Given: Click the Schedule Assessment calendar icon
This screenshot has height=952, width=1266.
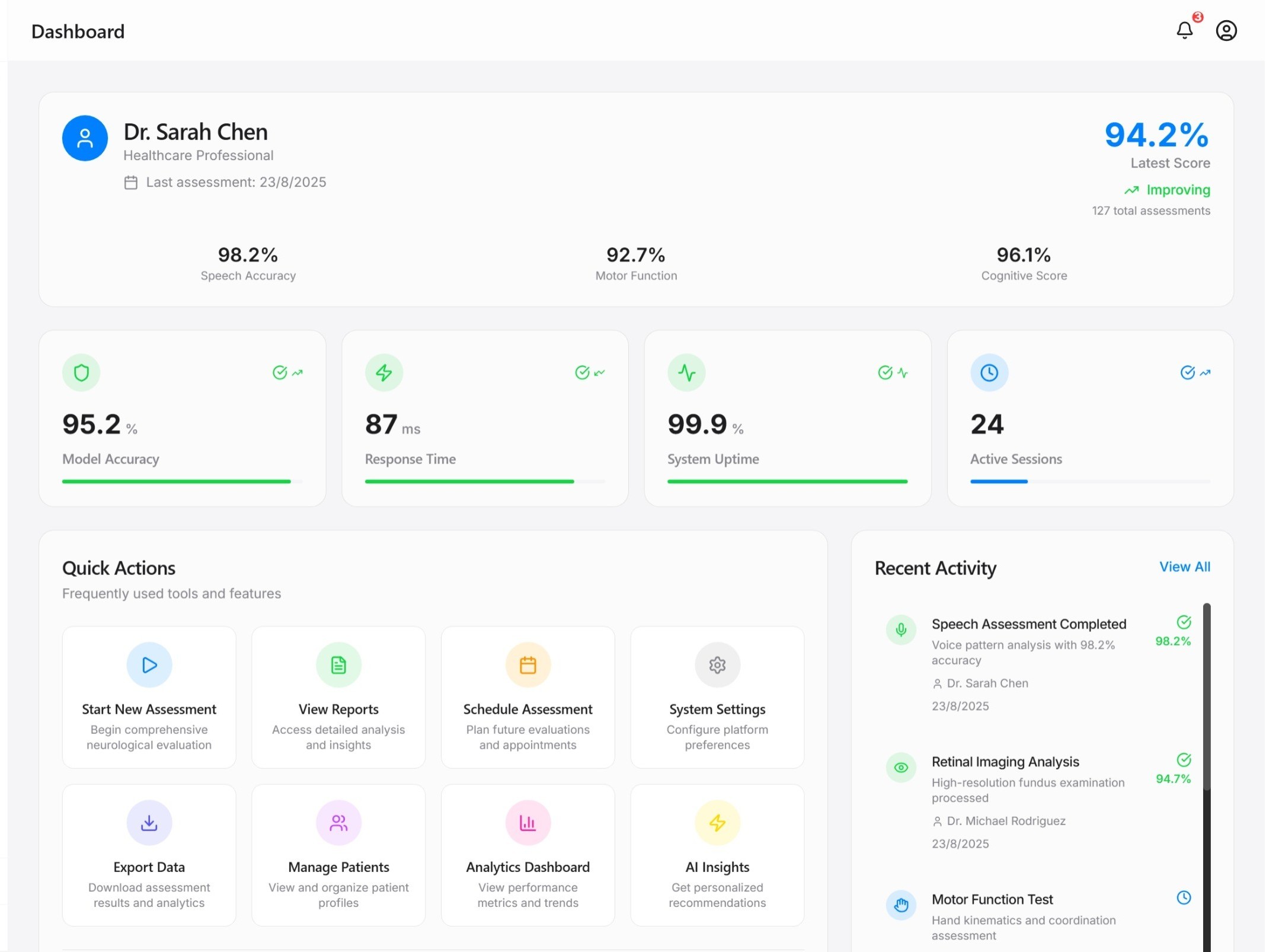Looking at the screenshot, I should coord(527,665).
